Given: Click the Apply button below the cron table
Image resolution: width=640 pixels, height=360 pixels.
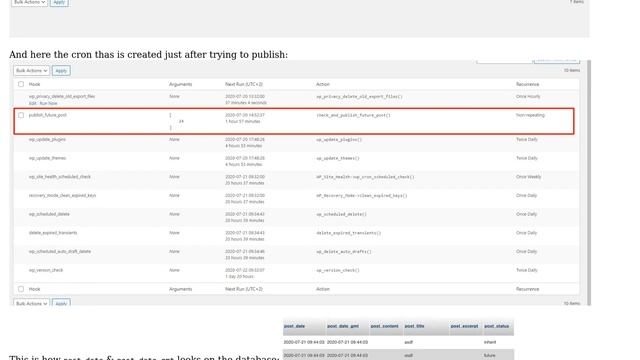Looking at the screenshot, I should 61,303.
